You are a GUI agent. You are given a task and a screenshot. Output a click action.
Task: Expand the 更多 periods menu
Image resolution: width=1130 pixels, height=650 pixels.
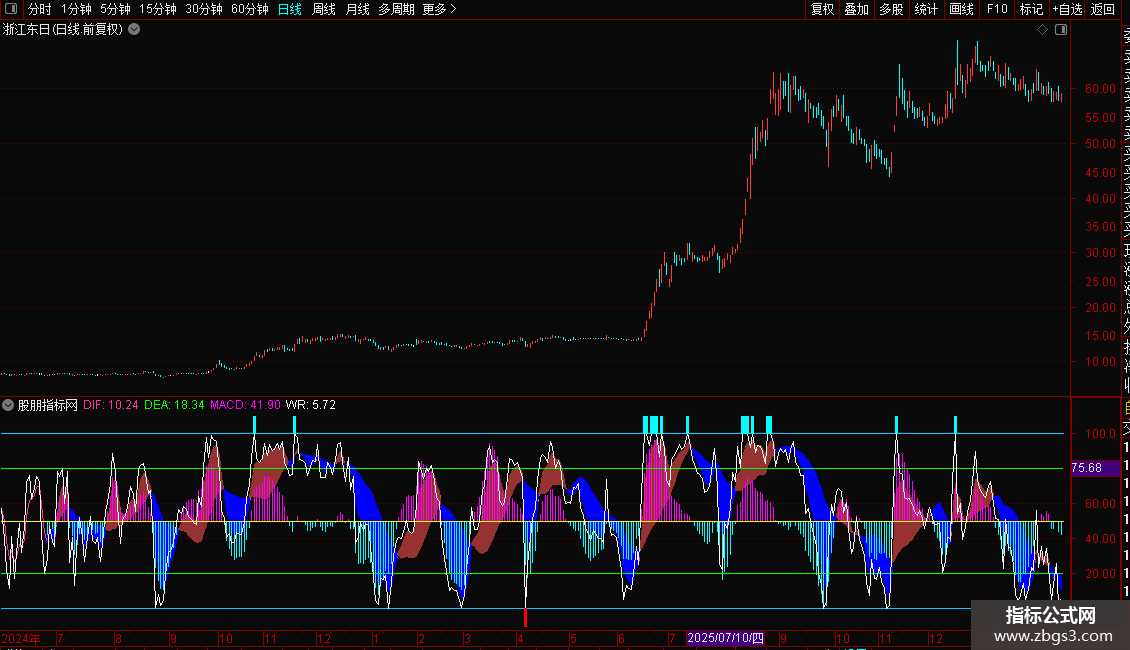tap(440, 9)
